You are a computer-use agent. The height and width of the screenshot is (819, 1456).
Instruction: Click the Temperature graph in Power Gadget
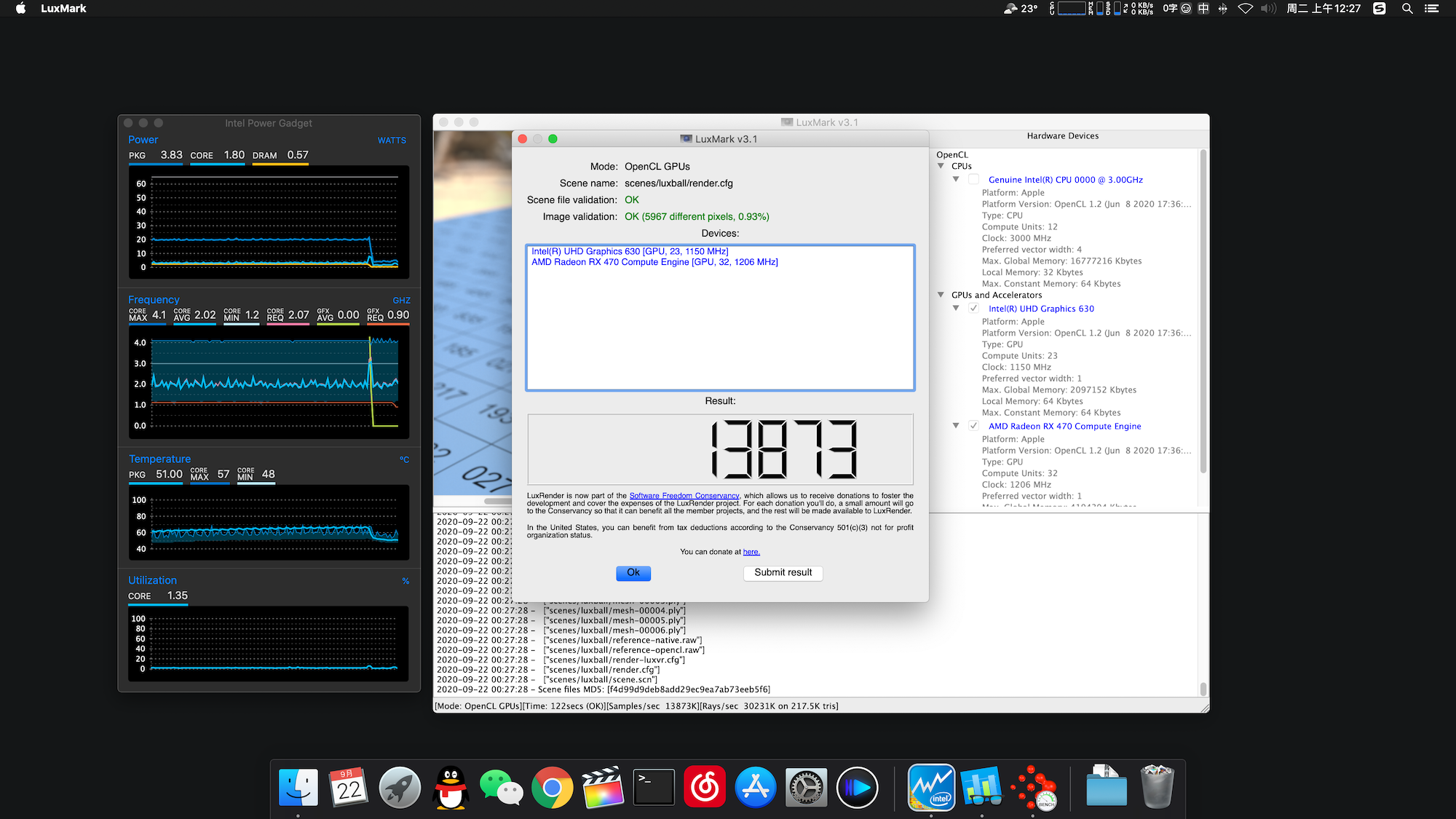(269, 523)
